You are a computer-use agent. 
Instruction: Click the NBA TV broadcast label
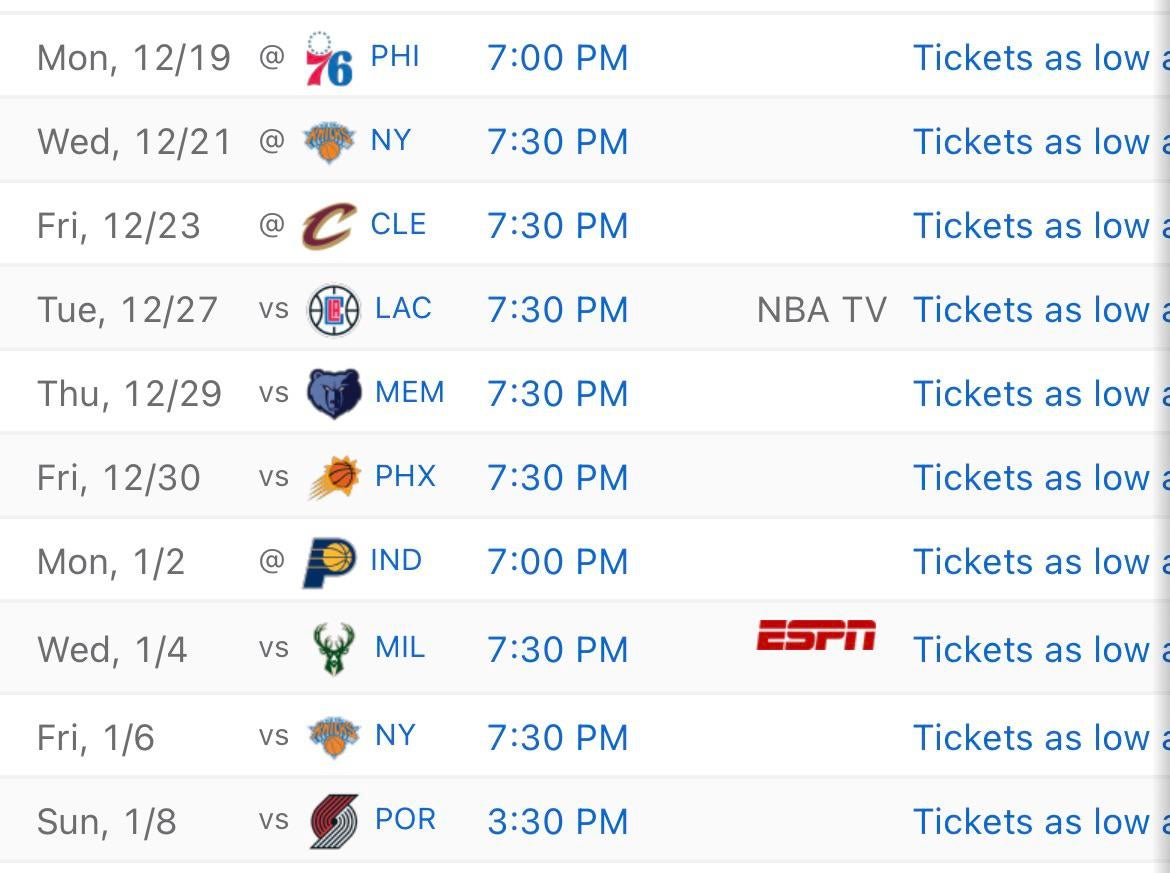coord(822,310)
